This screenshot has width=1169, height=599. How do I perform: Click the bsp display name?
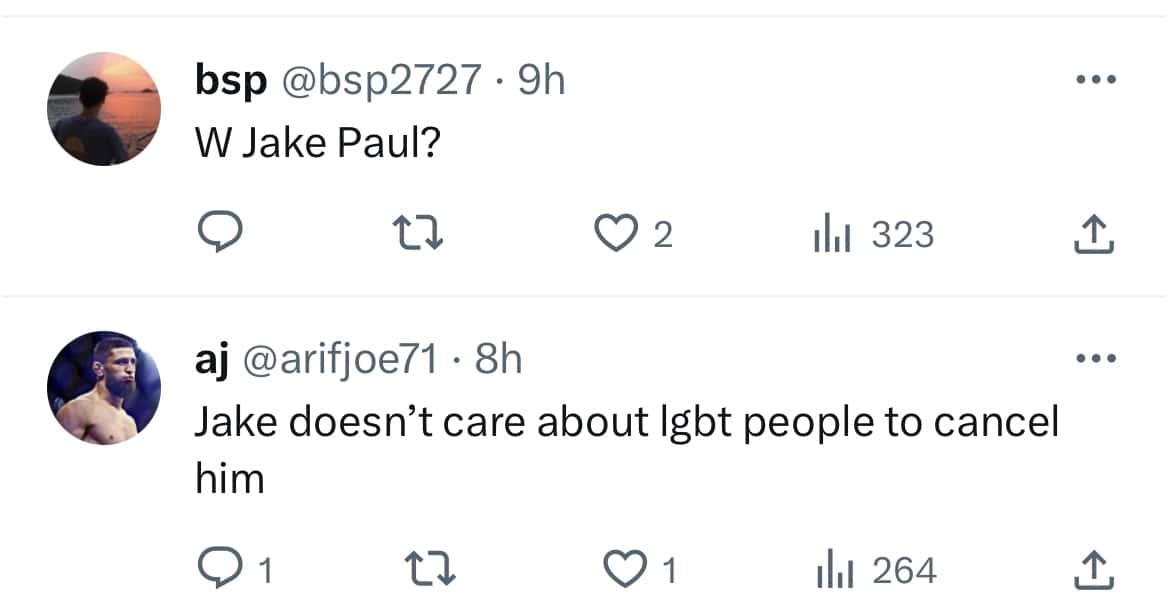(230, 80)
